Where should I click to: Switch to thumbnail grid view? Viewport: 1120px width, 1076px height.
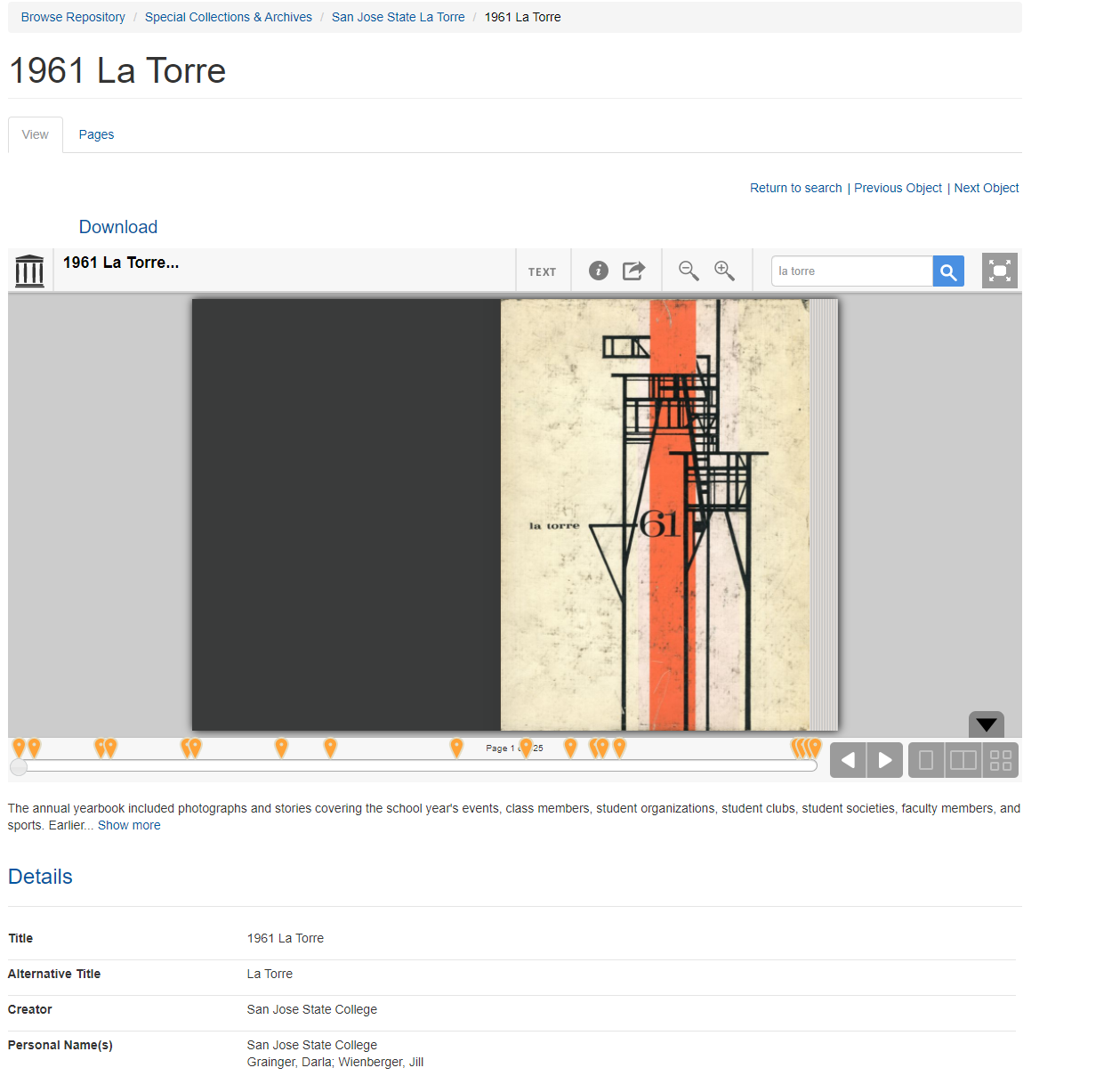[x=1001, y=760]
